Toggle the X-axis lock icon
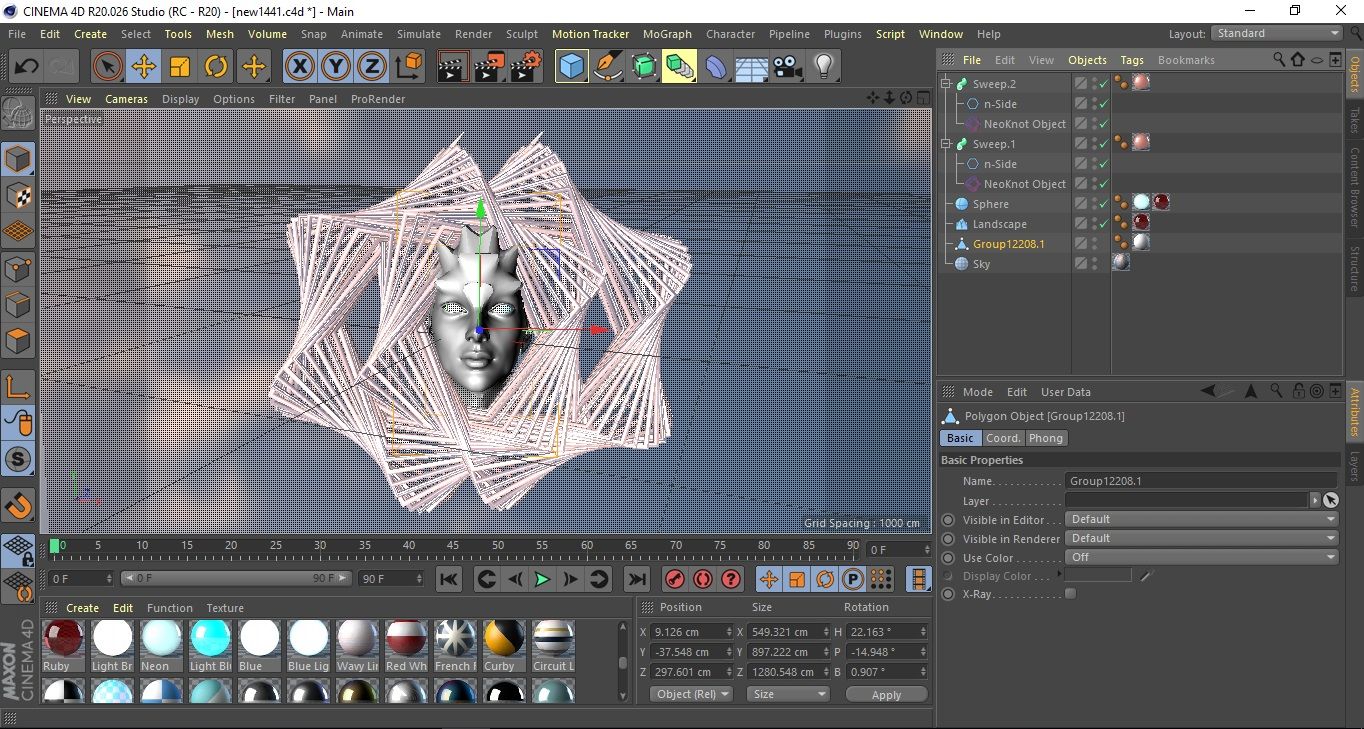1364x729 pixels. tap(298, 67)
